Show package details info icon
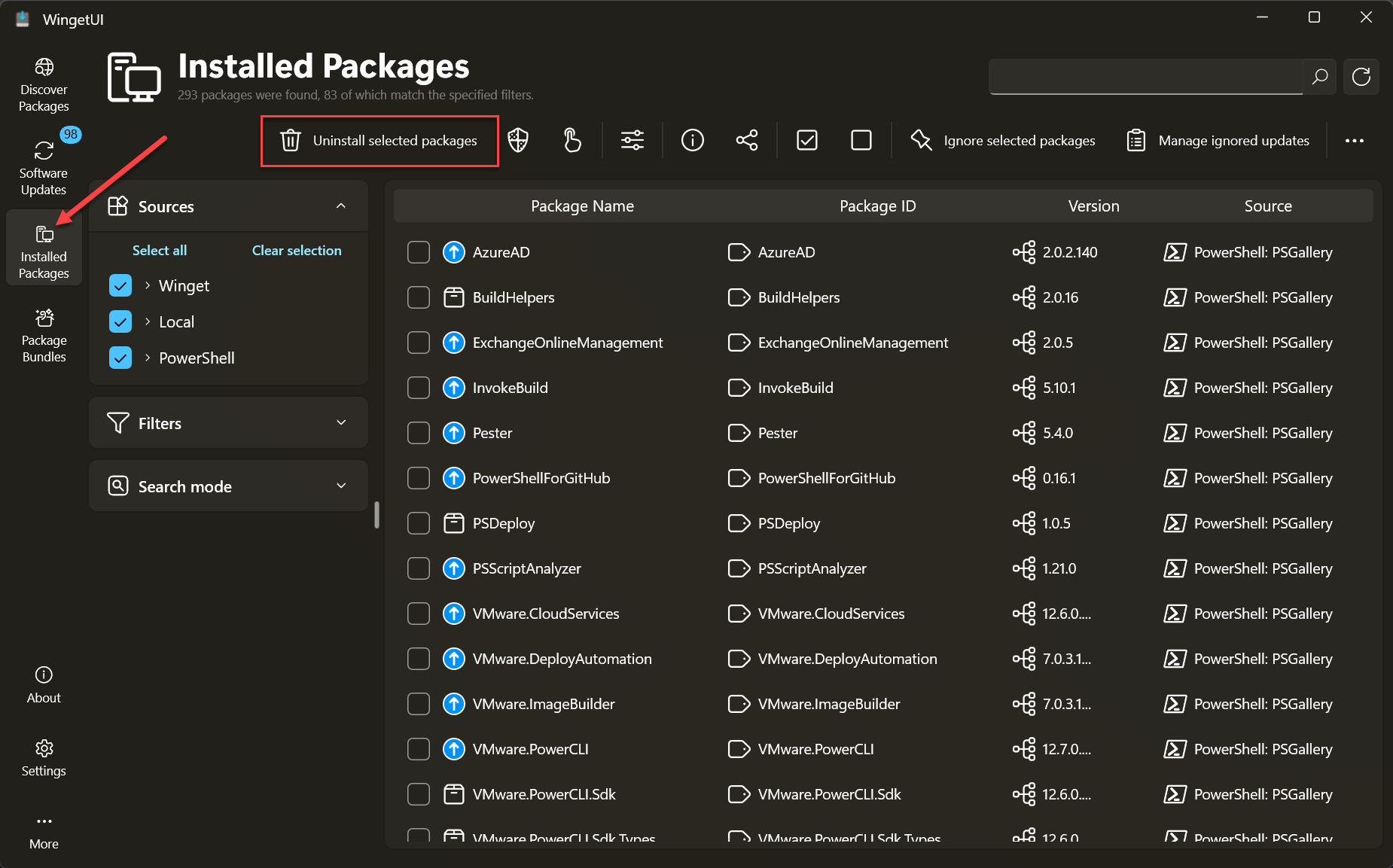 coord(692,141)
